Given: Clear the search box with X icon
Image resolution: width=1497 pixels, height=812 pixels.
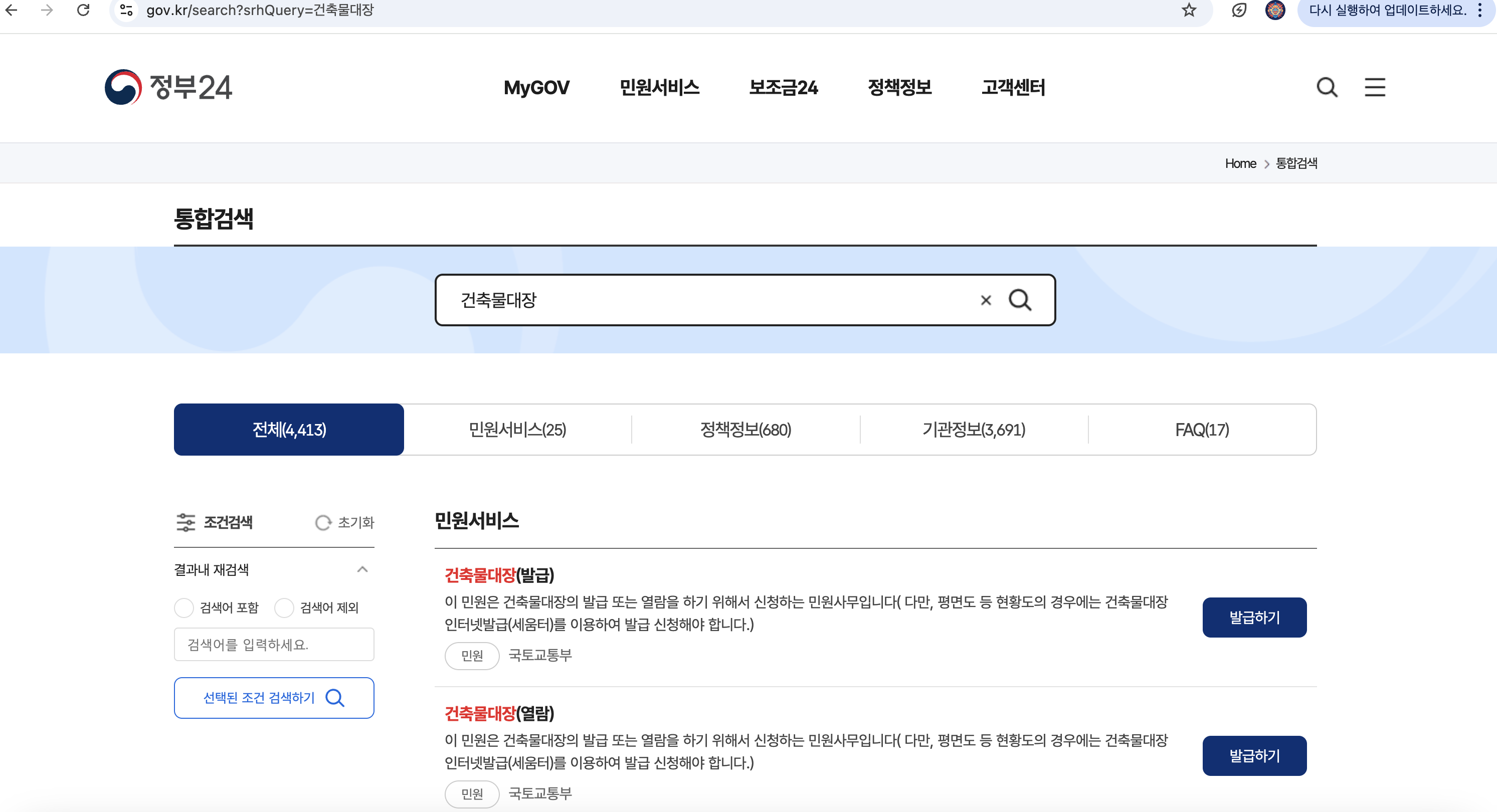Looking at the screenshot, I should coord(986,300).
